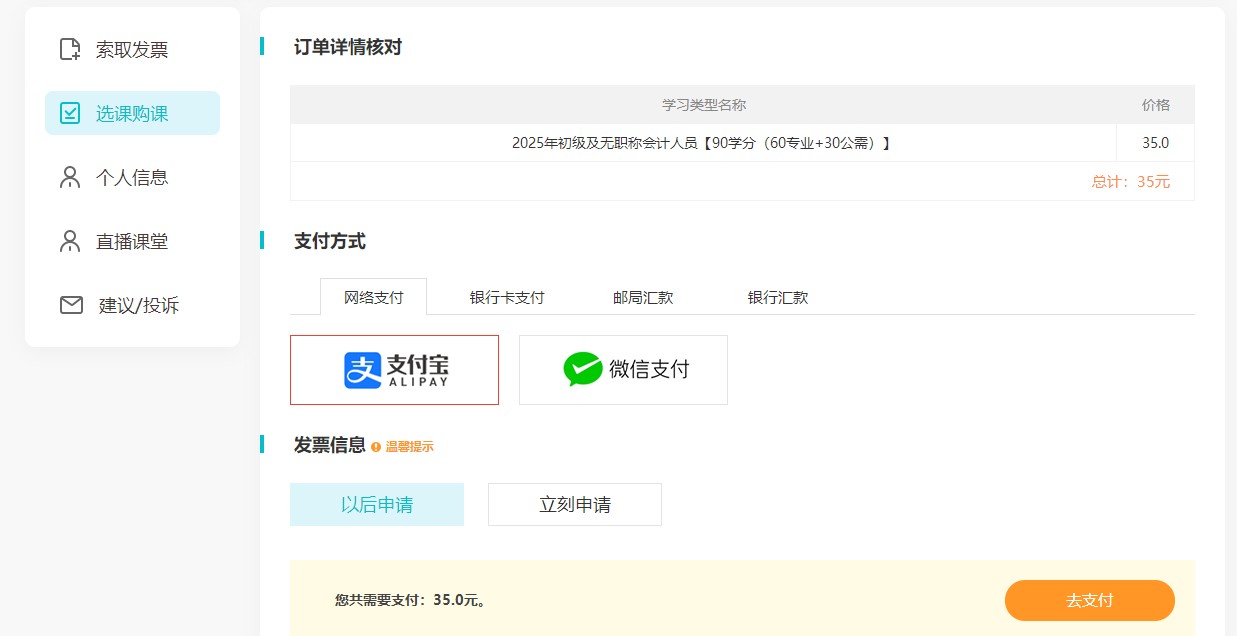Click the 索取发票 document icon in sidebar
Viewport: 1237px width, 636px height.
pos(71,48)
